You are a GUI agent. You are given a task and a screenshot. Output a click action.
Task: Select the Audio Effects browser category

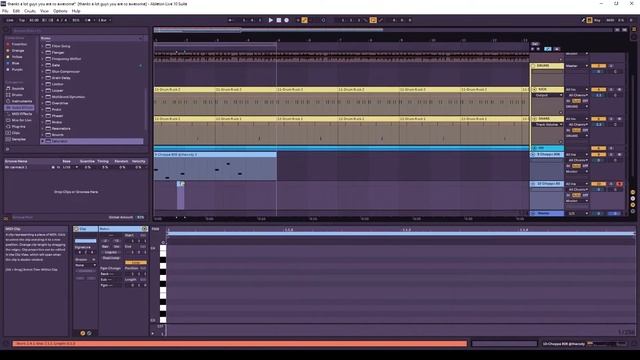(x=19, y=108)
